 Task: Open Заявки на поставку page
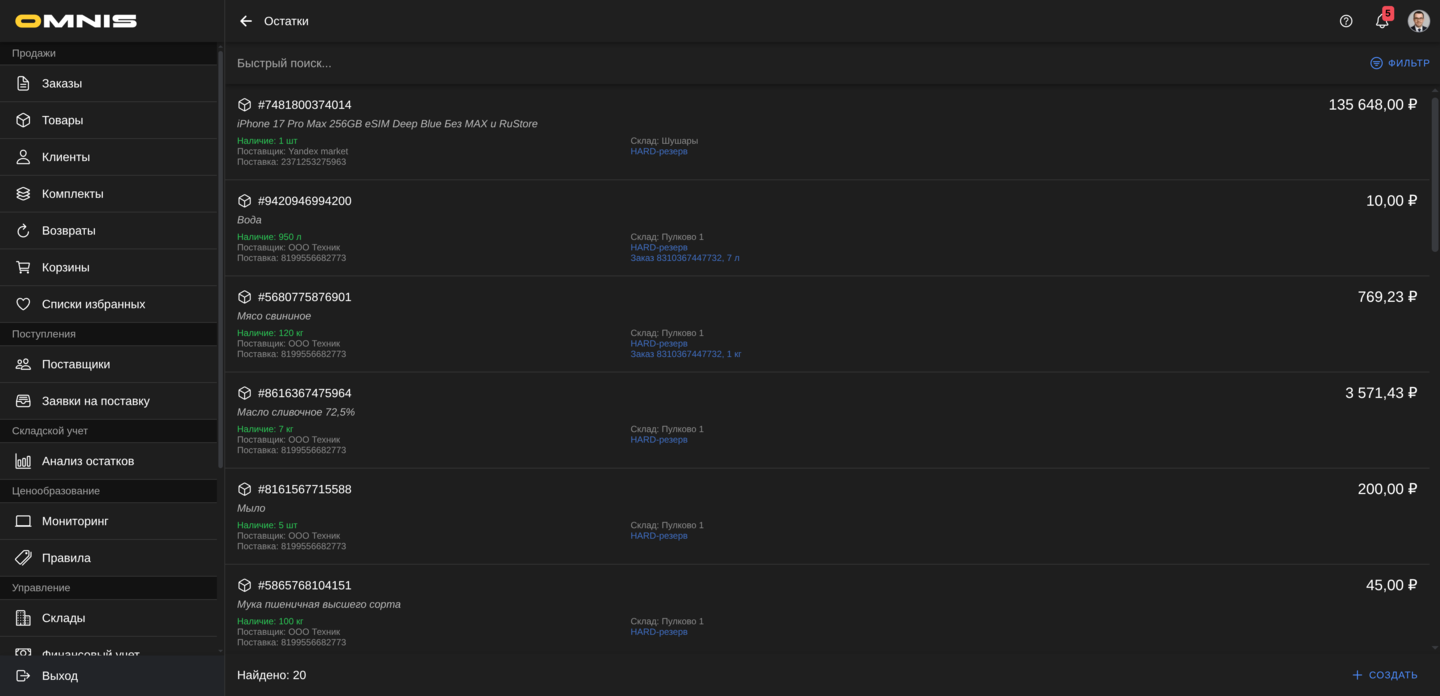point(96,401)
